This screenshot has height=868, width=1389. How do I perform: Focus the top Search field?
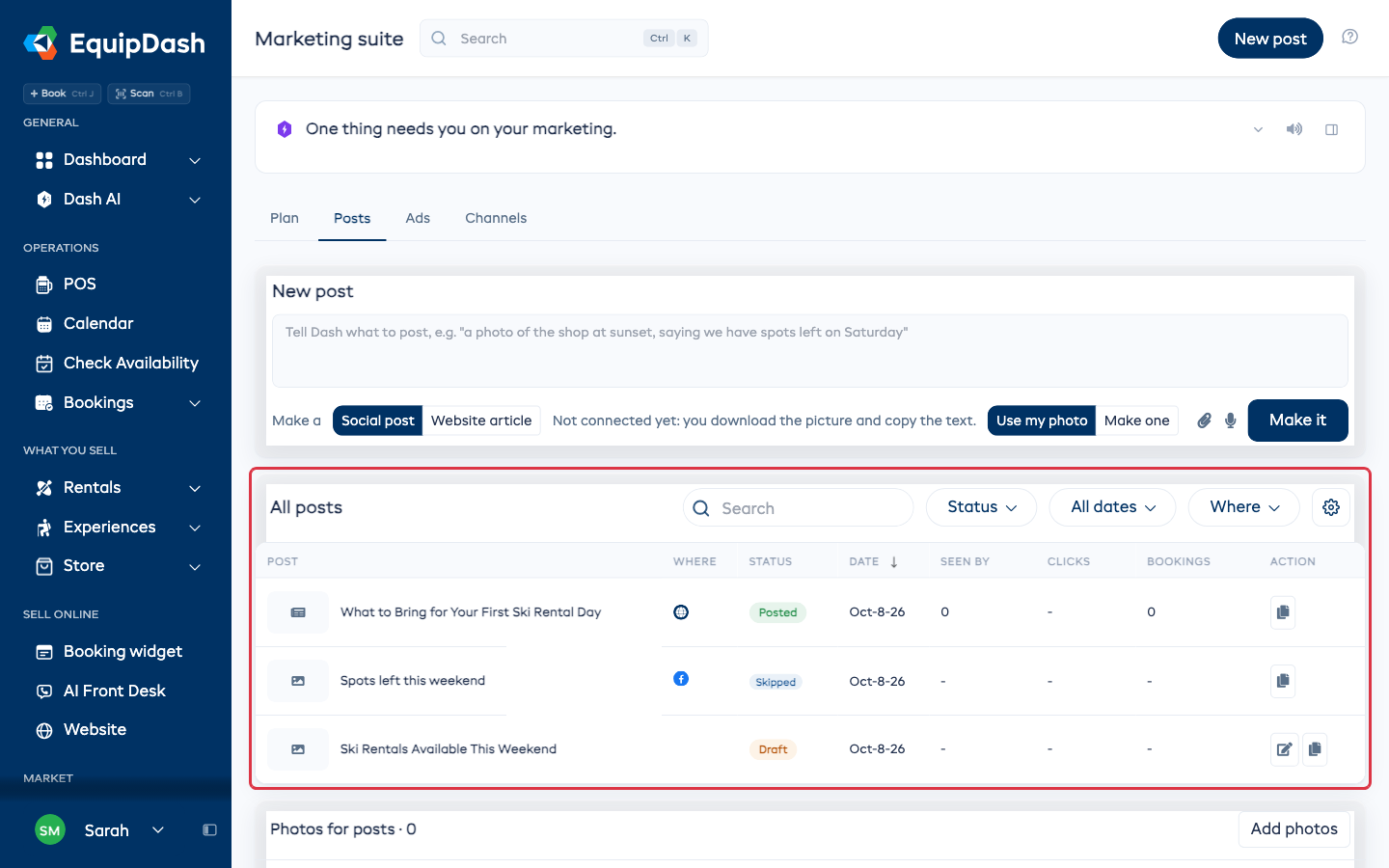tap(564, 39)
